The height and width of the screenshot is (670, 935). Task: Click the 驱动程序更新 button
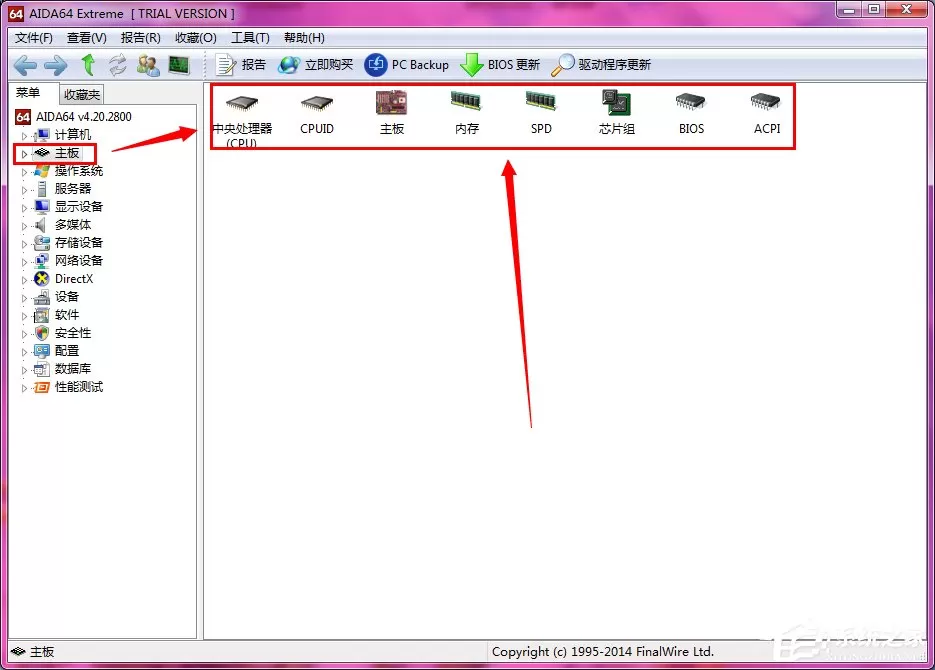(x=601, y=64)
